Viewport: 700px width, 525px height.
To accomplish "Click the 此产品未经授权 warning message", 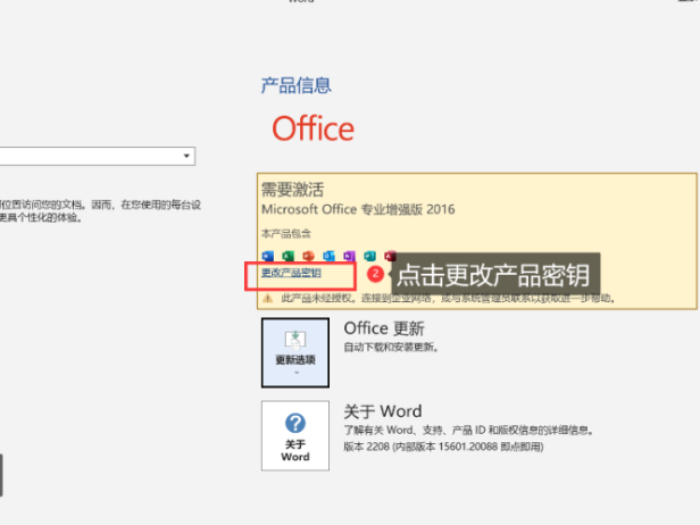I will (x=448, y=298).
